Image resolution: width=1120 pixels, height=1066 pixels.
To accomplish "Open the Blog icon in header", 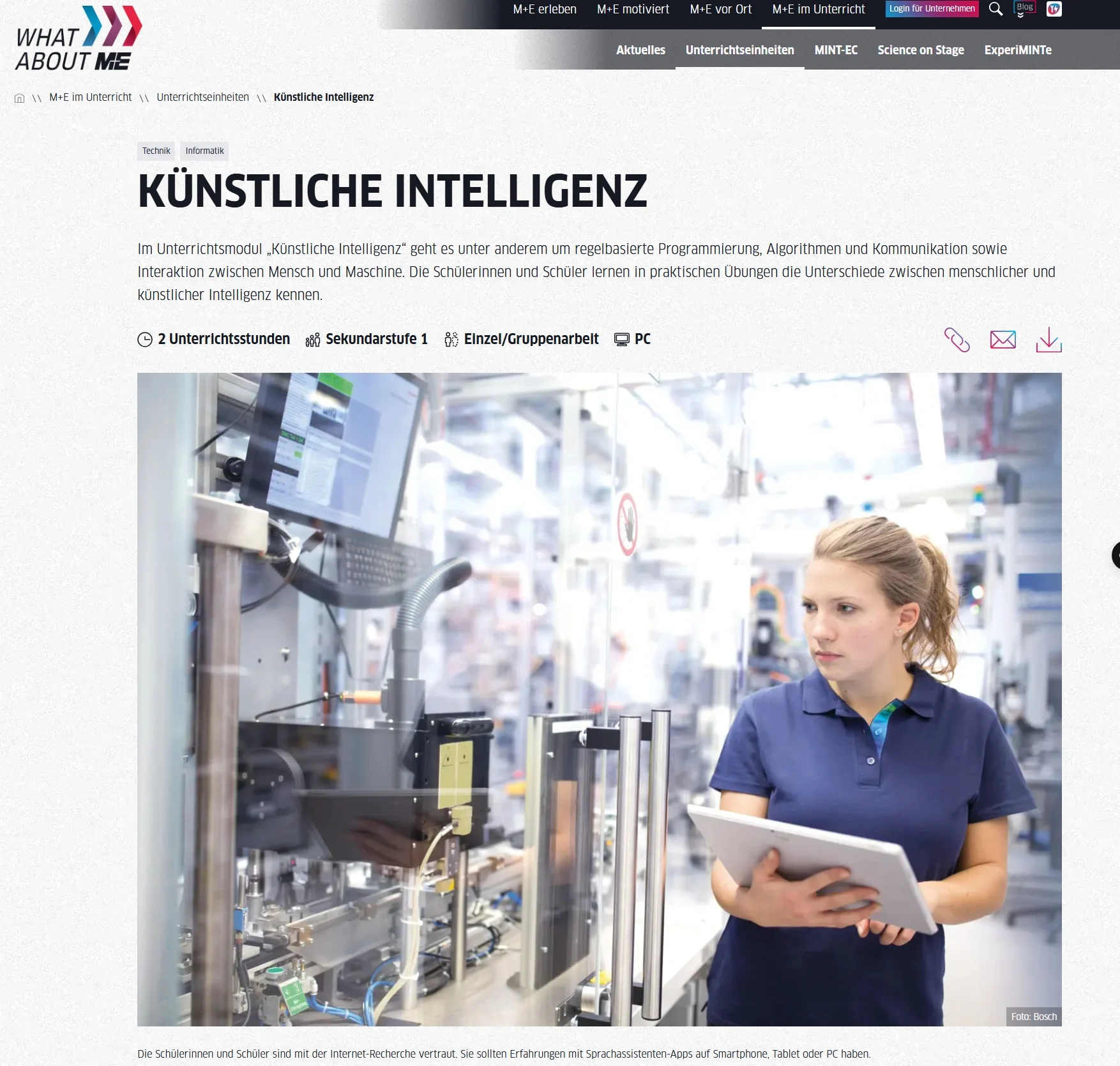I will pyautogui.click(x=1024, y=9).
